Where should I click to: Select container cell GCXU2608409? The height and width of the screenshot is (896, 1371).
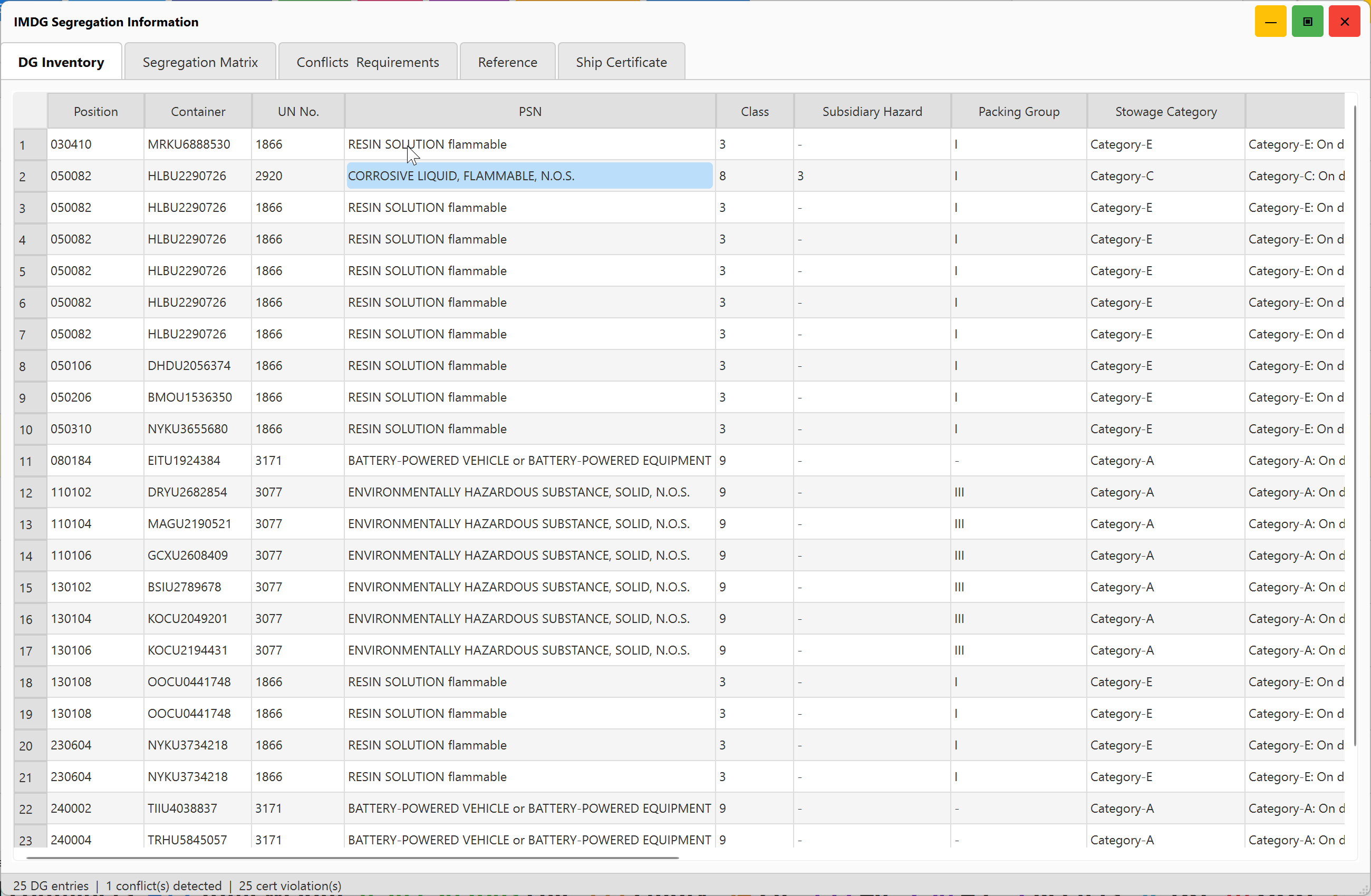click(x=198, y=556)
